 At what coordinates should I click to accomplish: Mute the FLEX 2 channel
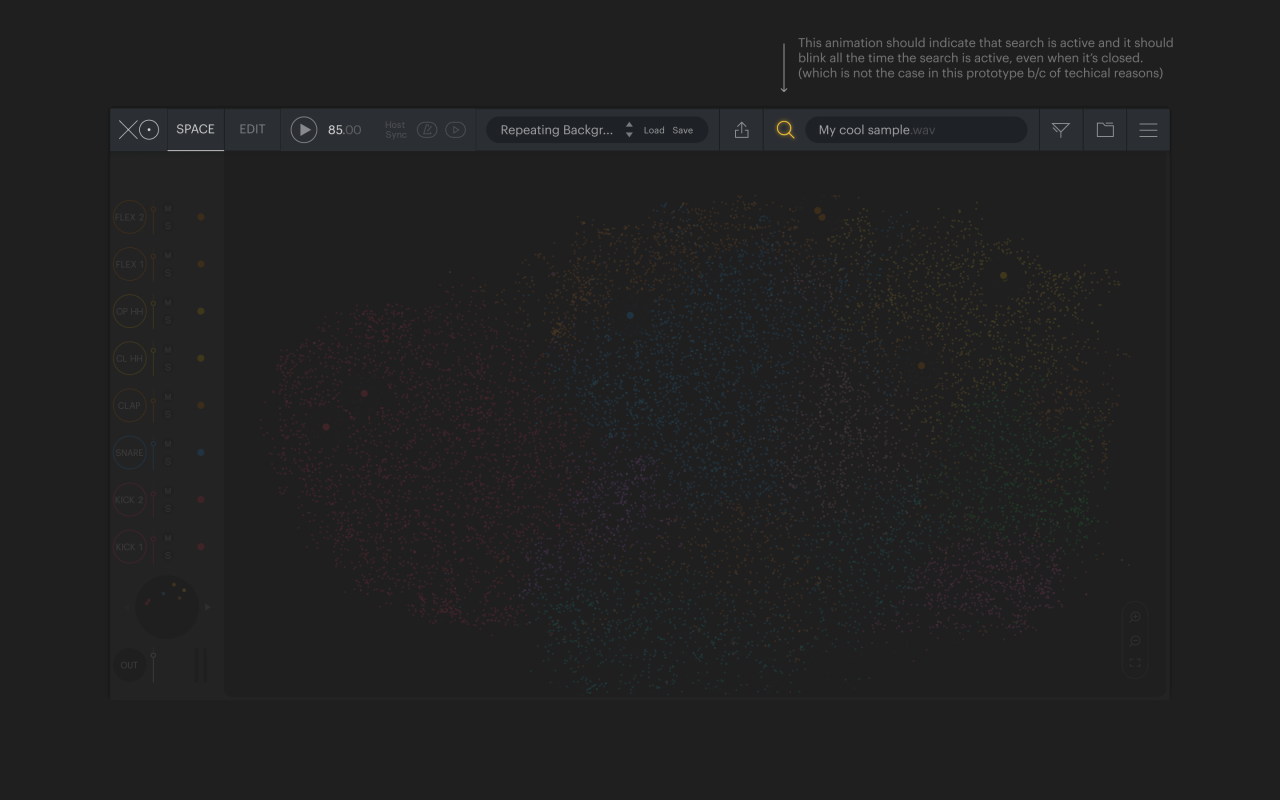pyautogui.click(x=168, y=209)
